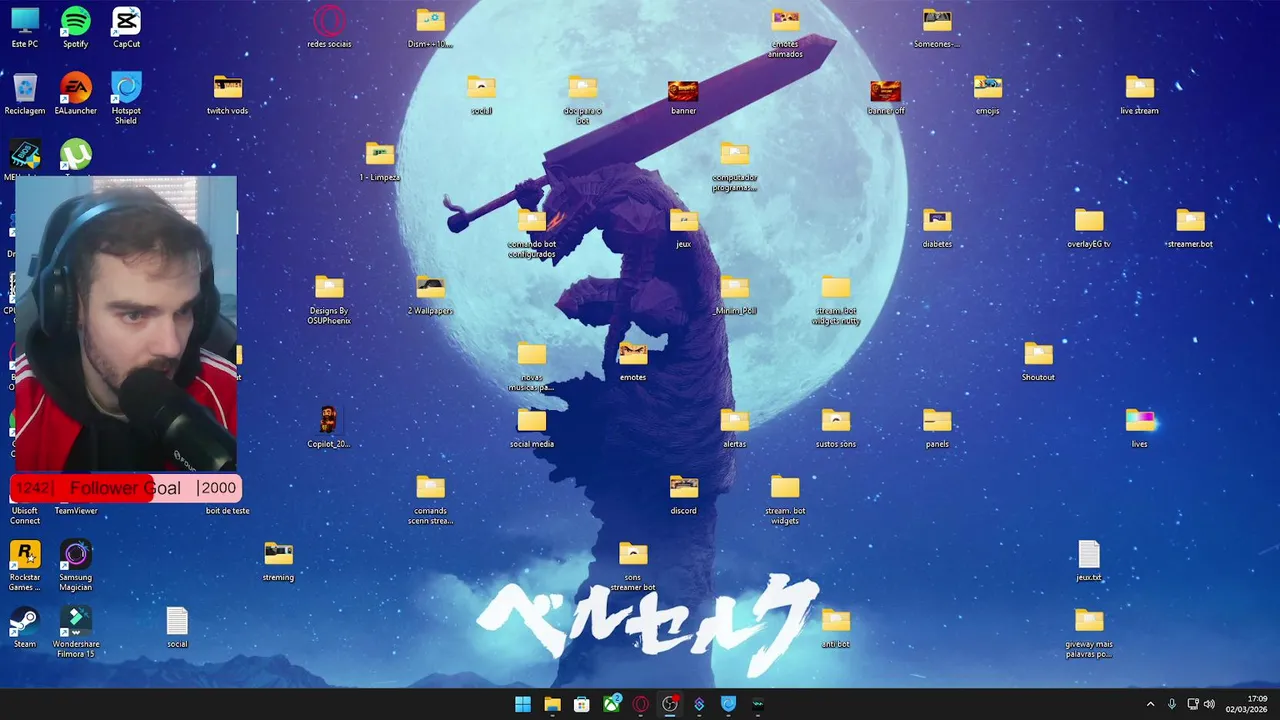The height and width of the screenshot is (720, 1280).
Task: Select the redes sociais Opera shortcut
Action: pyautogui.click(x=329, y=27)
